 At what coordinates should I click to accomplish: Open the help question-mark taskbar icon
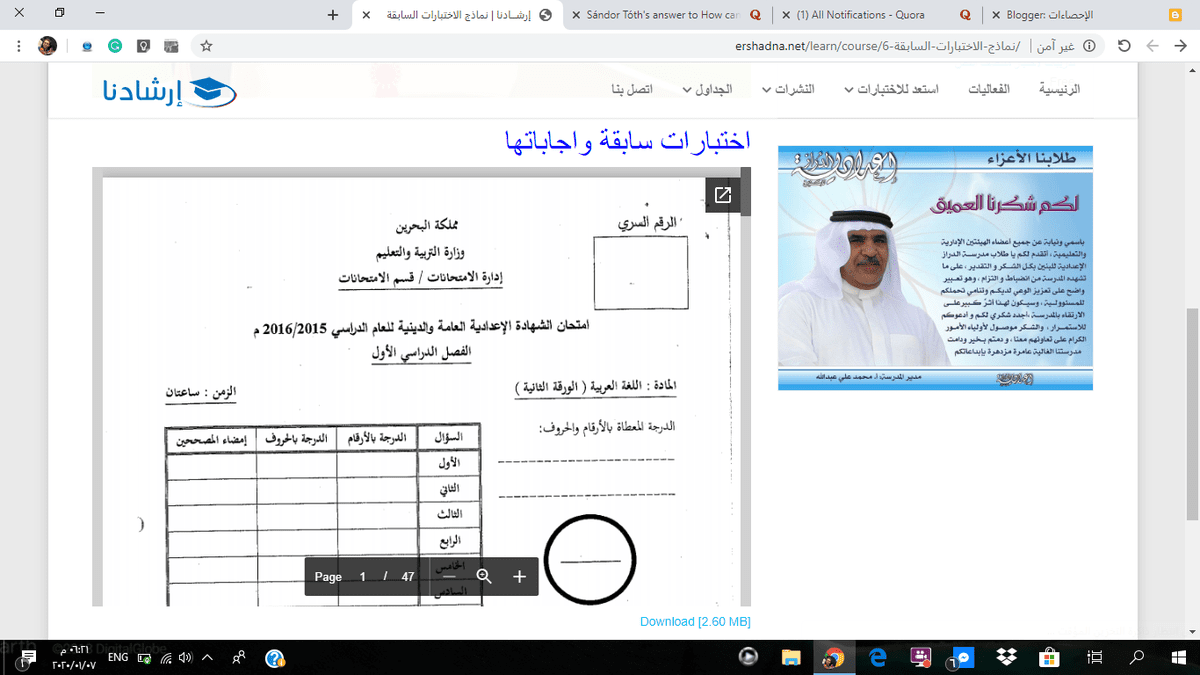tap(275, 658)
